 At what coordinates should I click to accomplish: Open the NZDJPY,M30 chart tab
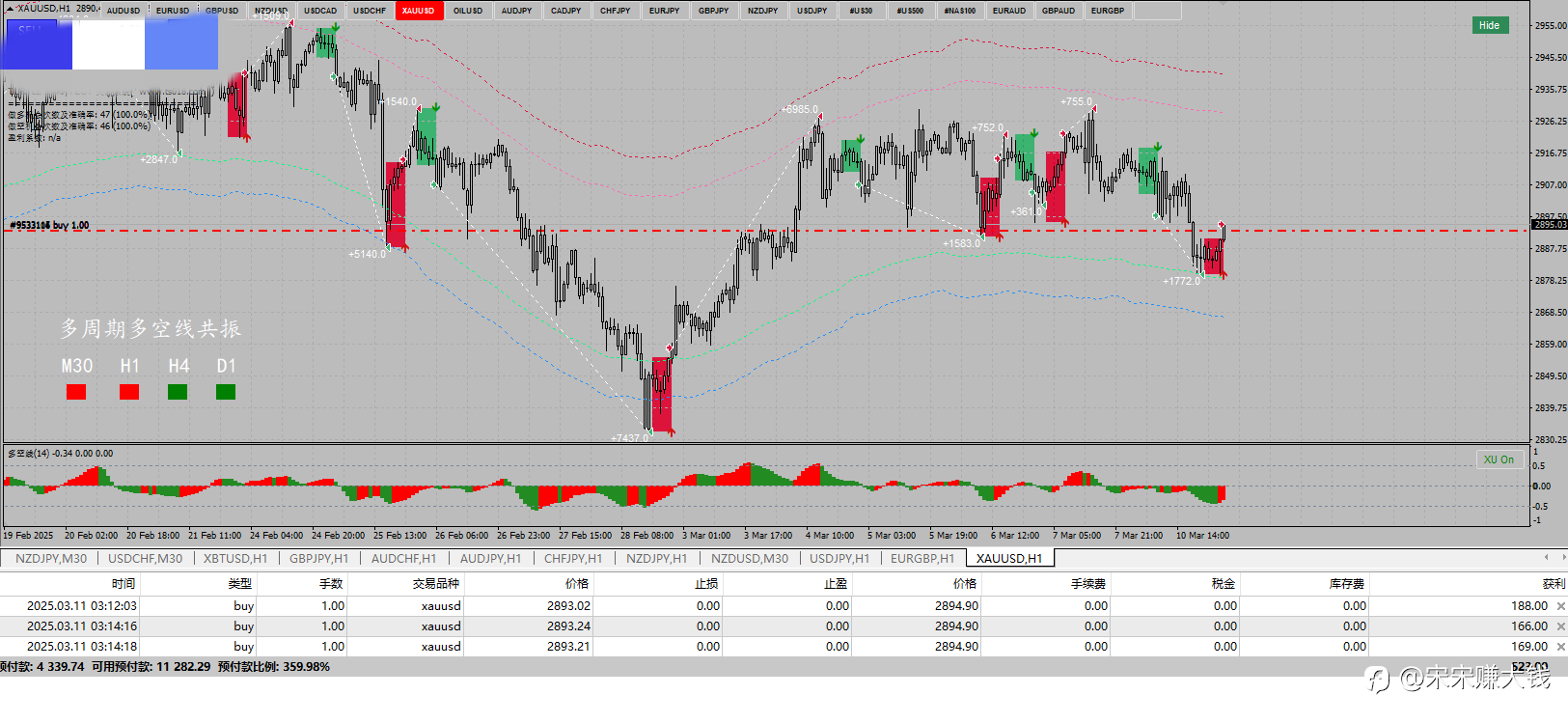pyautogui.click(x=51, y=558)
